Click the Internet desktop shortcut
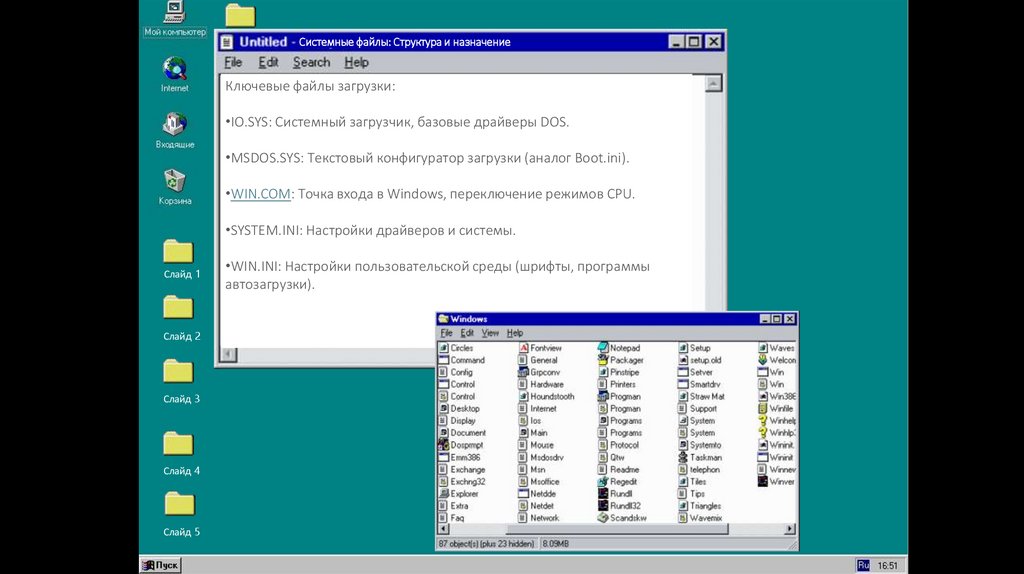Screen dimensions: 1024x574 tap(175, 69)
